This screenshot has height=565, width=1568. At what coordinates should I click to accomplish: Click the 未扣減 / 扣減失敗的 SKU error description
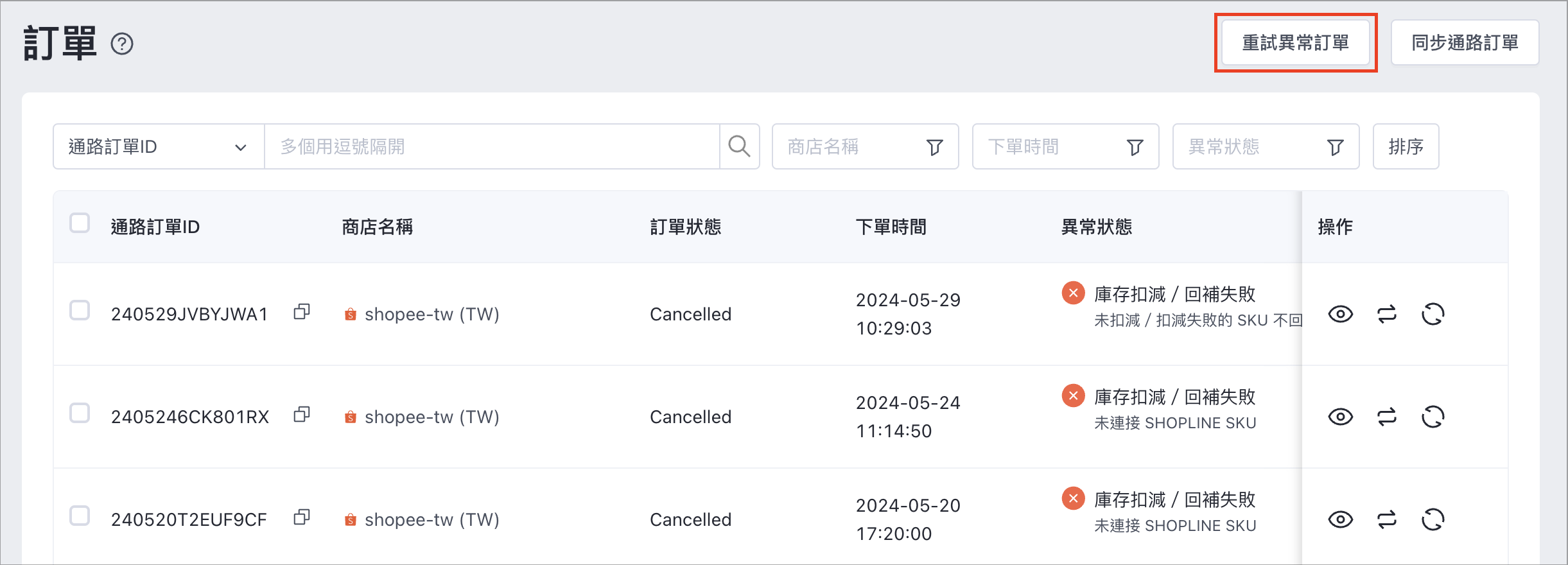[x=1198, y=320]
